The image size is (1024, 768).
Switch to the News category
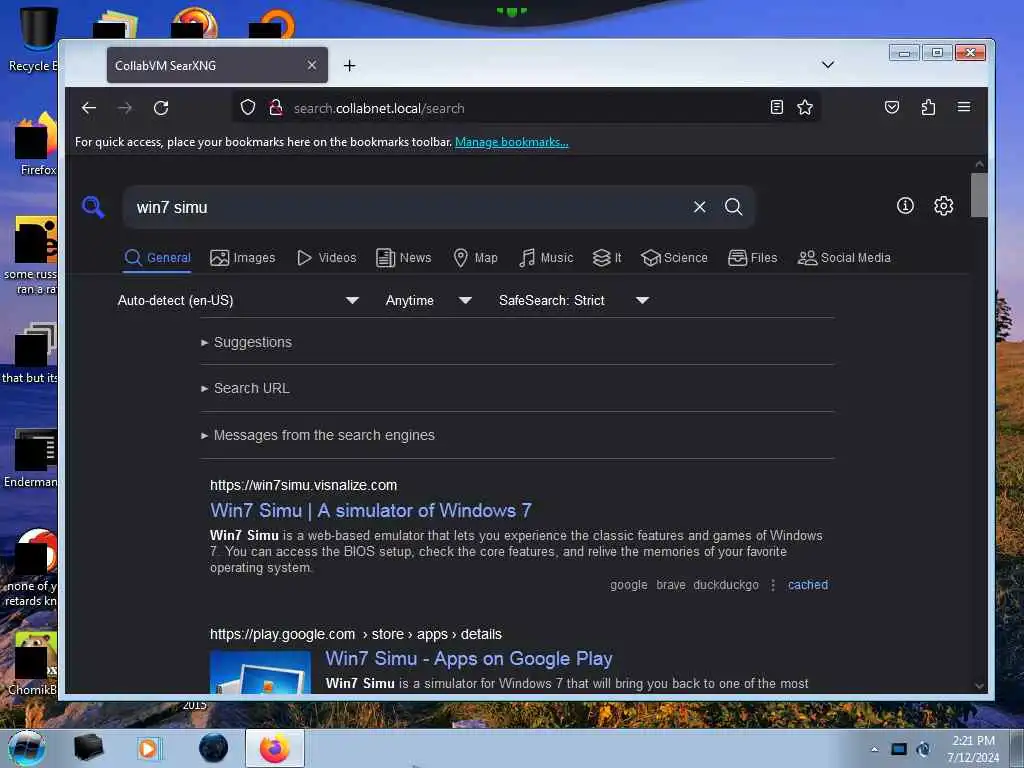[x=404, y=258]
